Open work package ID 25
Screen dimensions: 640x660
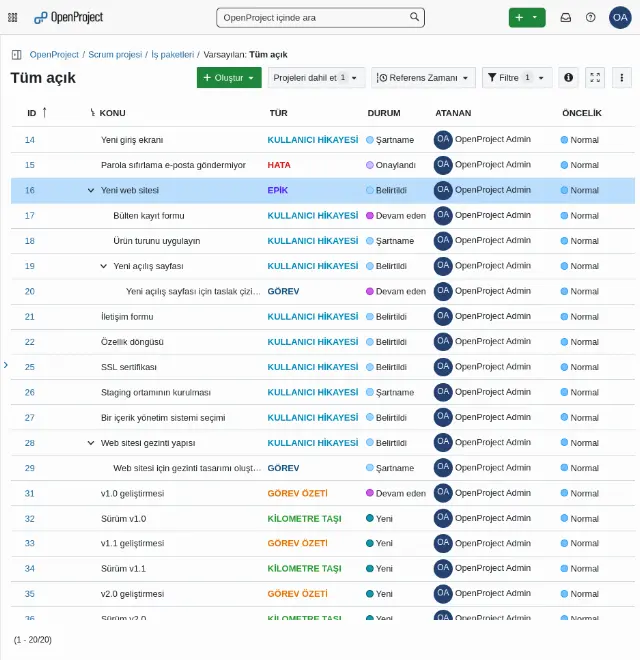[29, 367]
